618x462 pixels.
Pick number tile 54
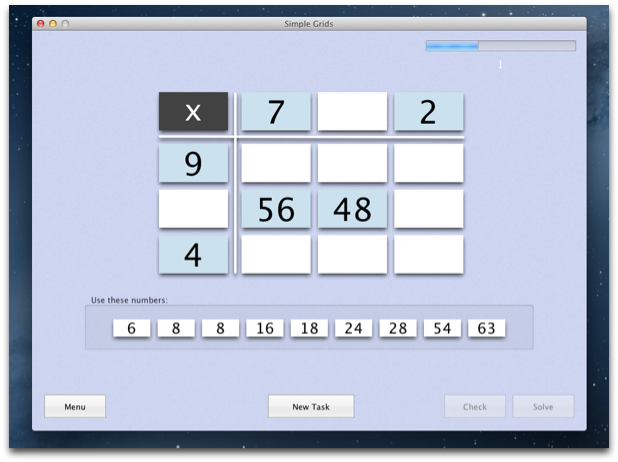442,328
